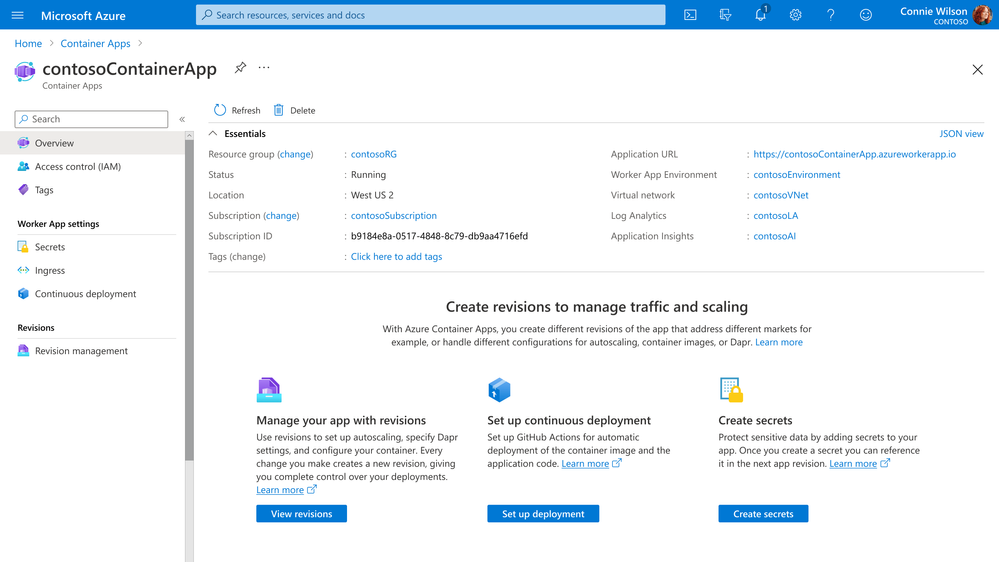The height and width of the screenshot is (562, 999).
Task: Open contosoLA Log Analytics
Action: [x=775, y=215]
